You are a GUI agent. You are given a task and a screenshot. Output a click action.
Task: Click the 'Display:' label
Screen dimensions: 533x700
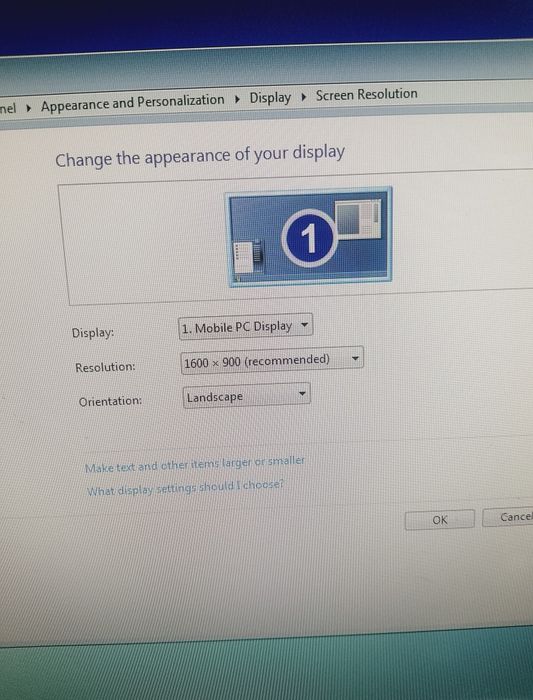93,333
